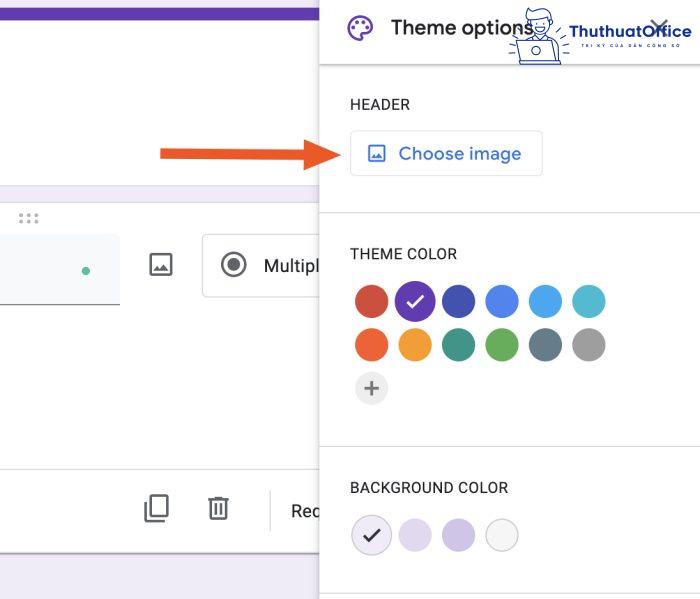Viewport: 700px width, 599px height.
Task: Click the question title input field
Action: (x=60, y=269)
